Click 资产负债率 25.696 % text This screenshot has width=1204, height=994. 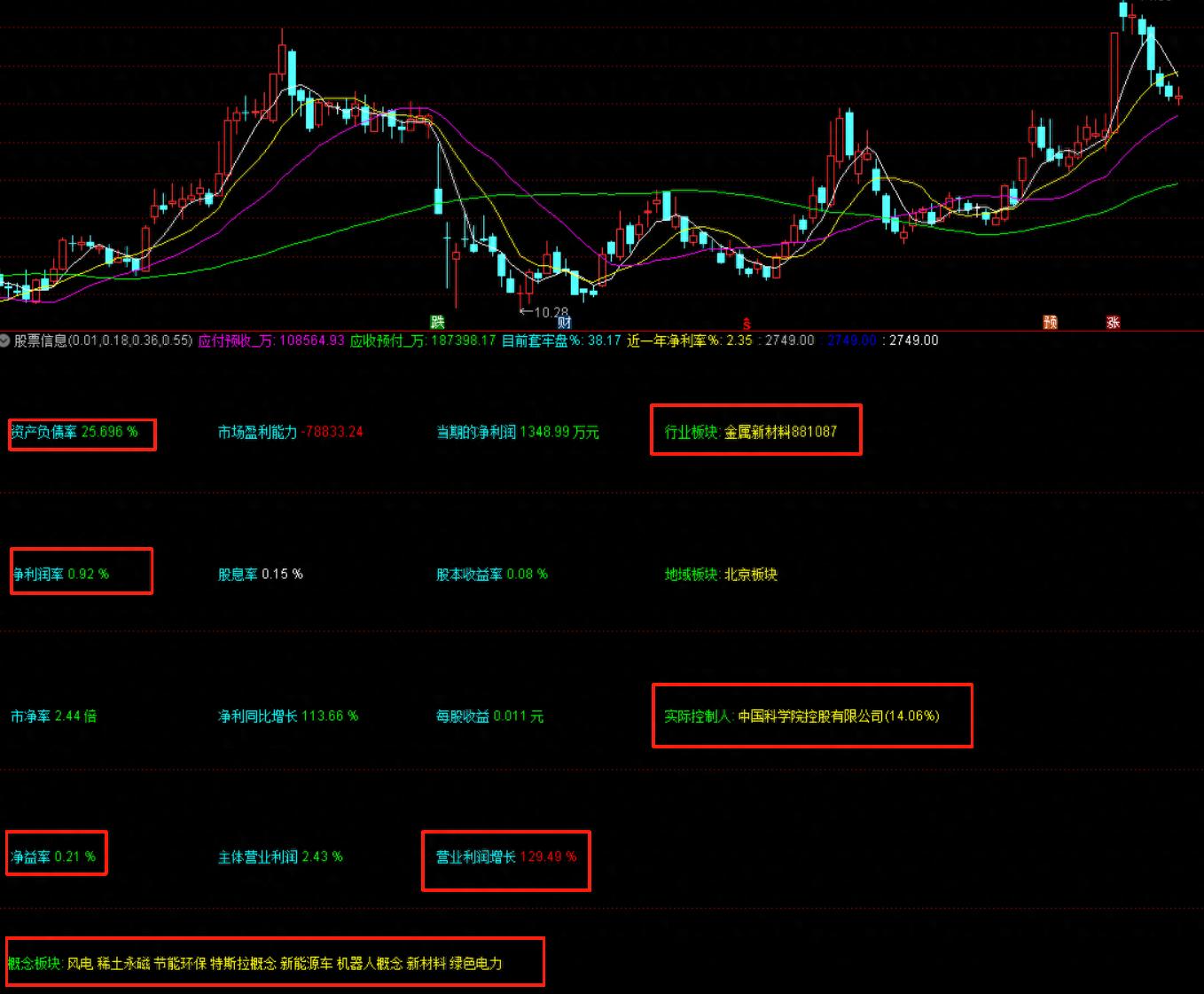tap(74, 432)
